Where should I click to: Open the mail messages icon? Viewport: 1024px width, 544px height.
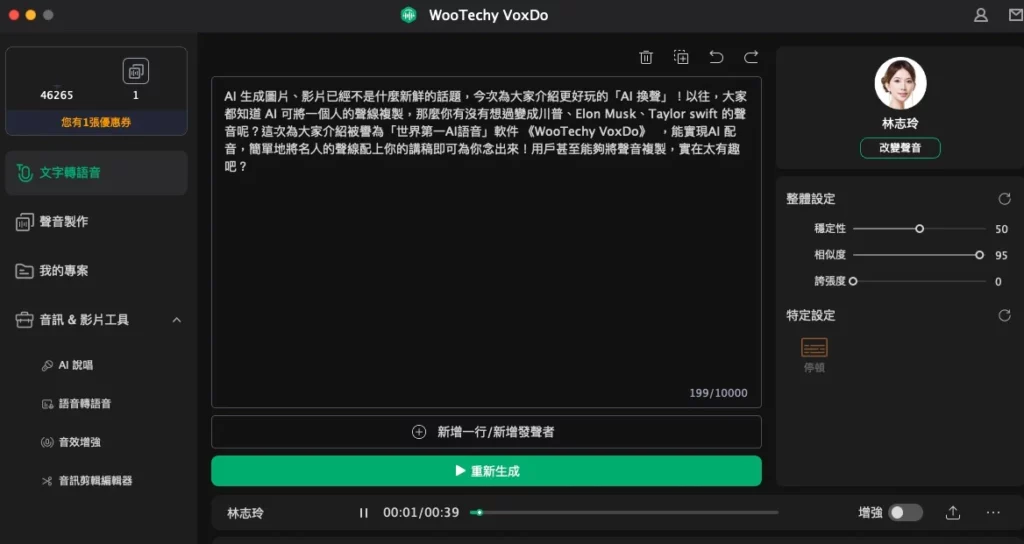pyautogui.click(x=1015, y=15)
